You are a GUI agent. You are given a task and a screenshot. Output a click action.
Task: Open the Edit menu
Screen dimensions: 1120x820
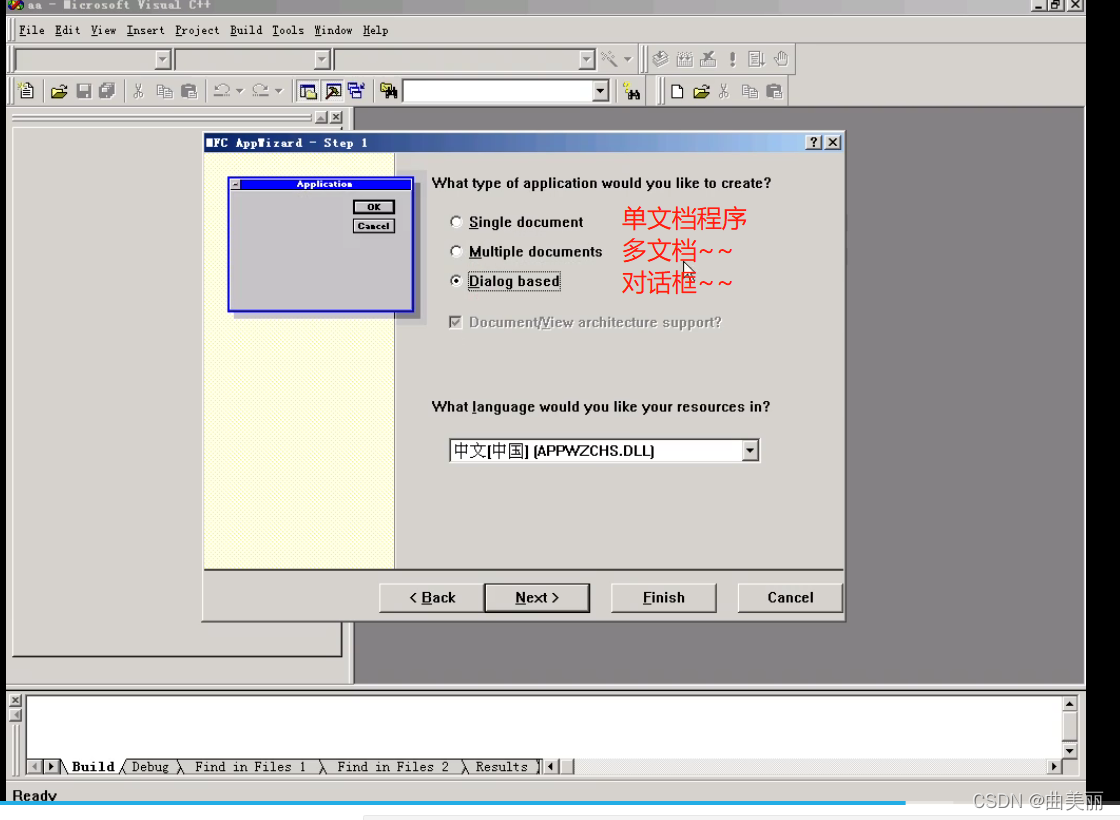pos(67,30)
